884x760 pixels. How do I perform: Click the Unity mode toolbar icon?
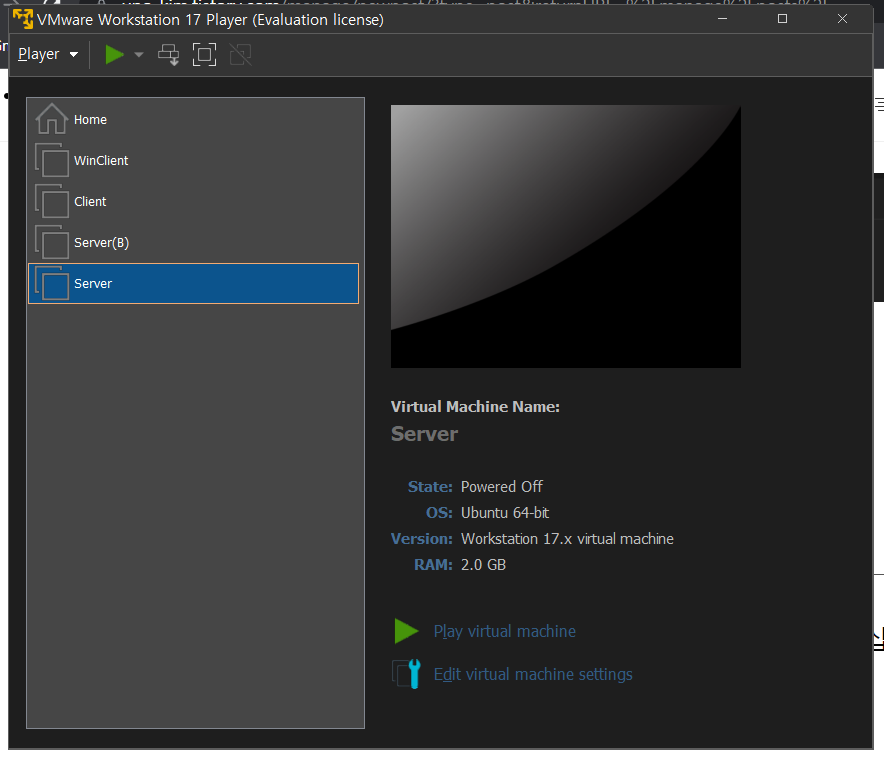(240, 55)
